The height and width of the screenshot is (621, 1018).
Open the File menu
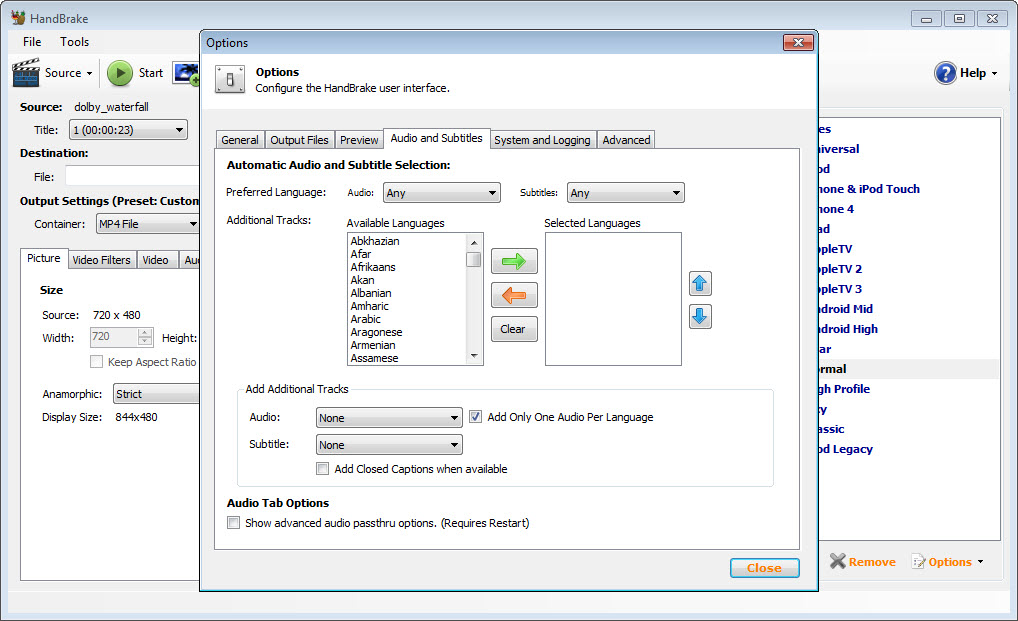click(x=32, y=42)
